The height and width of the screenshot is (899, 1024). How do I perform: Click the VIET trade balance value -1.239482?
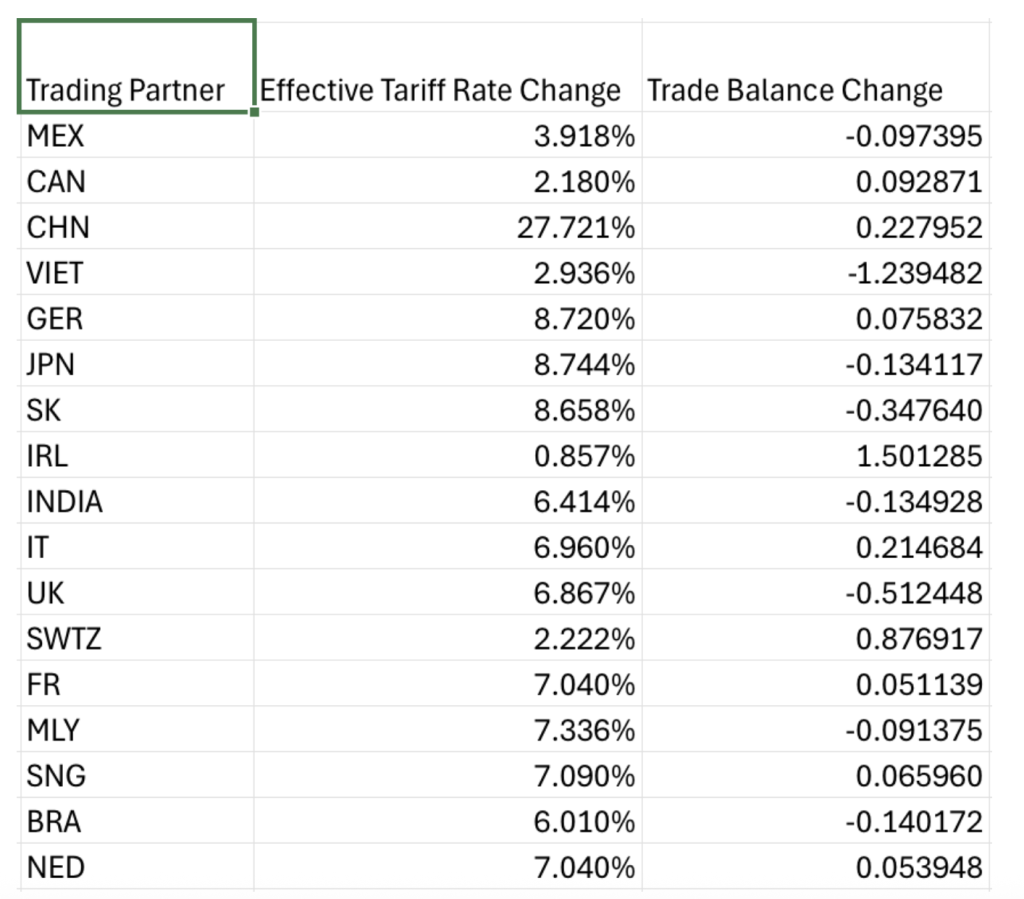point(815,273)
